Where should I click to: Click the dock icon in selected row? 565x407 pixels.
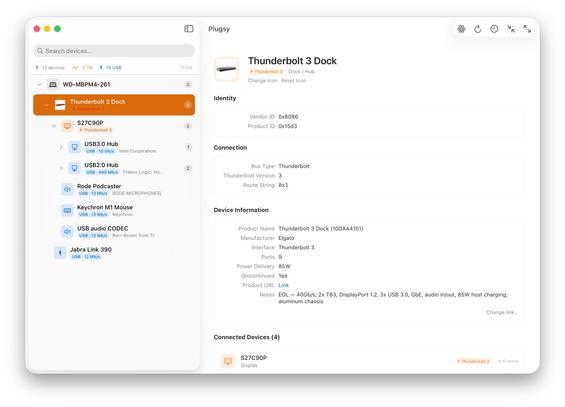(x=60, y=105)
